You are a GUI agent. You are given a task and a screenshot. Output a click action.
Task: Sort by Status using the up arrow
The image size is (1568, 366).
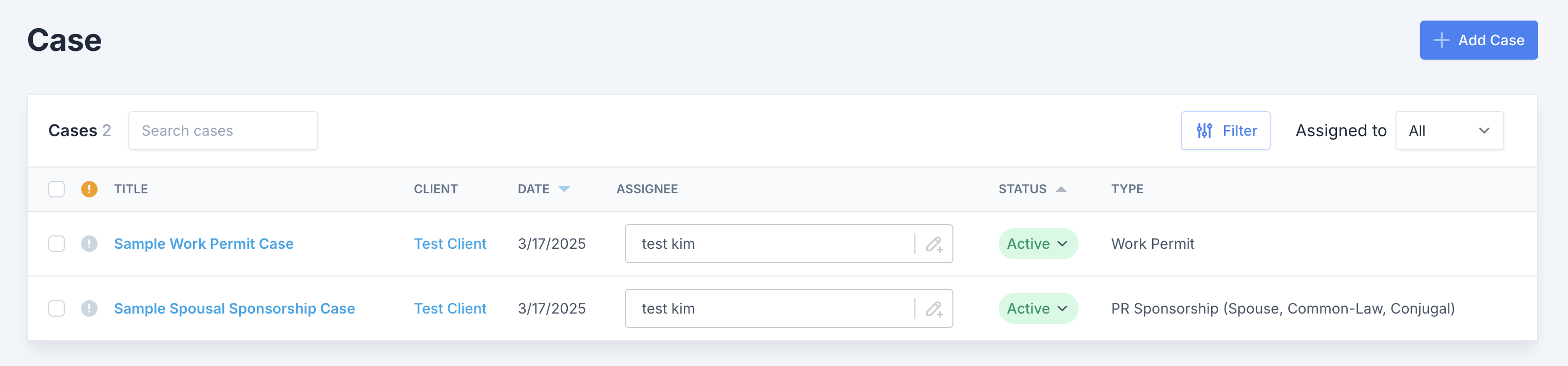(x=1061, y=189)
